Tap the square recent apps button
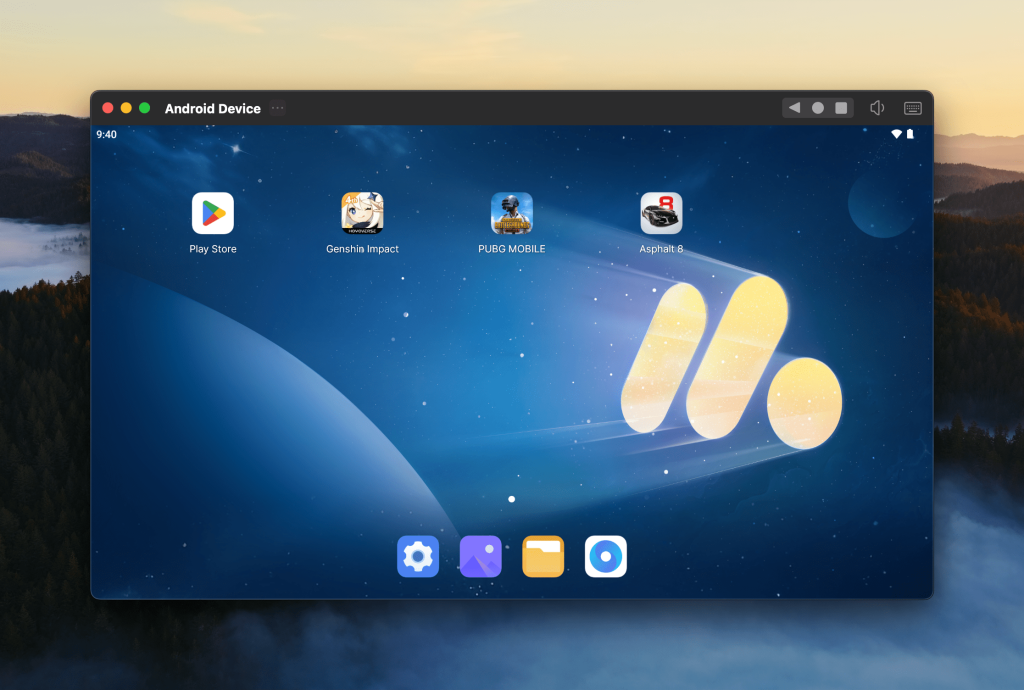The width and height of the screenshot is (1024, 690). (x=841, y=108)
